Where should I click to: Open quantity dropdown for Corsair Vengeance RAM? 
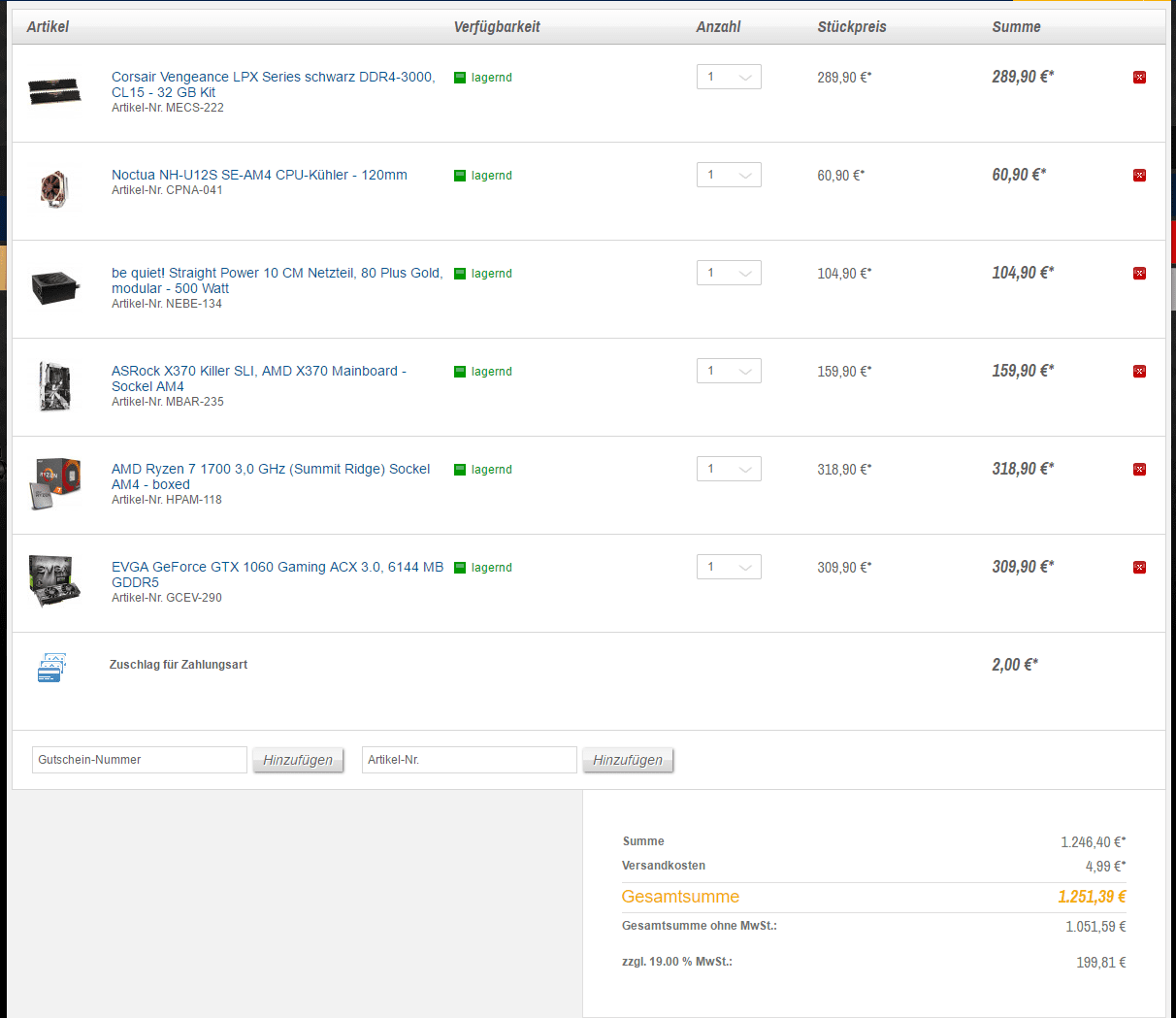coord(729,77)
